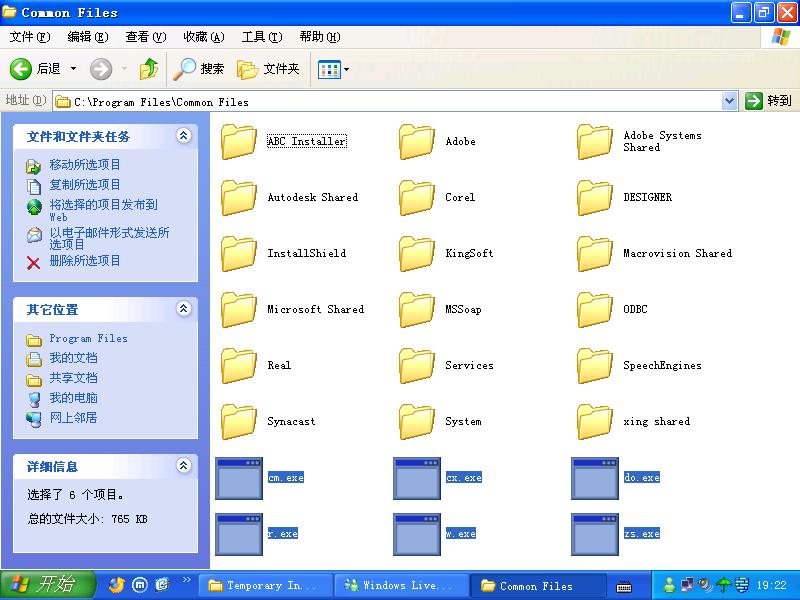Expand the quick launch chevron

[186, 580]
